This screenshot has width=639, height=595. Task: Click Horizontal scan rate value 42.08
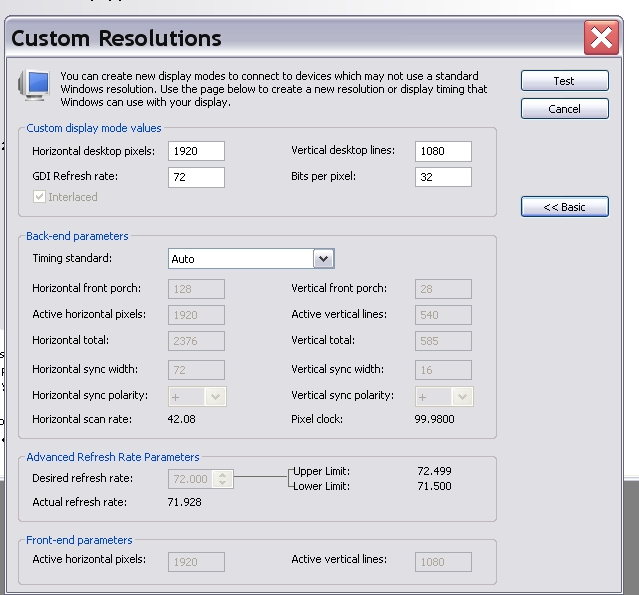pyautogui.click(x=181, y=419)
